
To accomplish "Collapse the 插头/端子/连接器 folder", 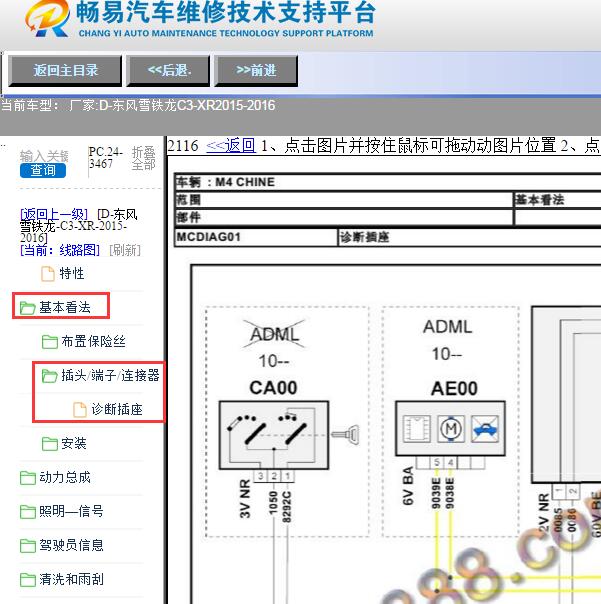I will [x=110, y=375].
